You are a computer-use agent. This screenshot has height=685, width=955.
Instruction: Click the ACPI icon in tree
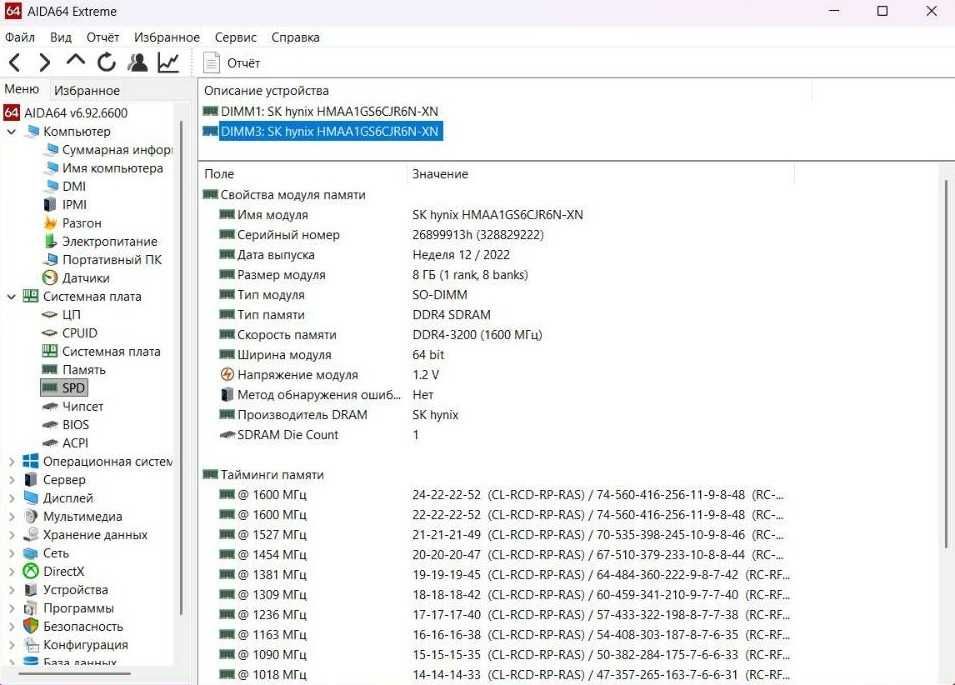[x=50, y=443]
